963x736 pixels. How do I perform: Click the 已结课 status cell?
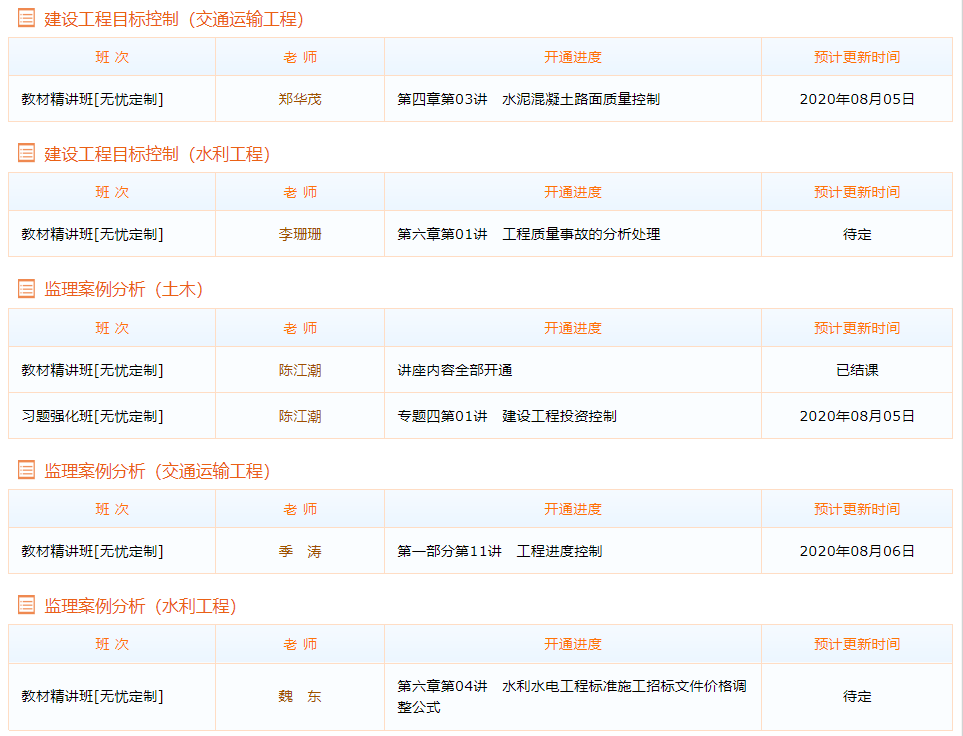tap(857, 370)
